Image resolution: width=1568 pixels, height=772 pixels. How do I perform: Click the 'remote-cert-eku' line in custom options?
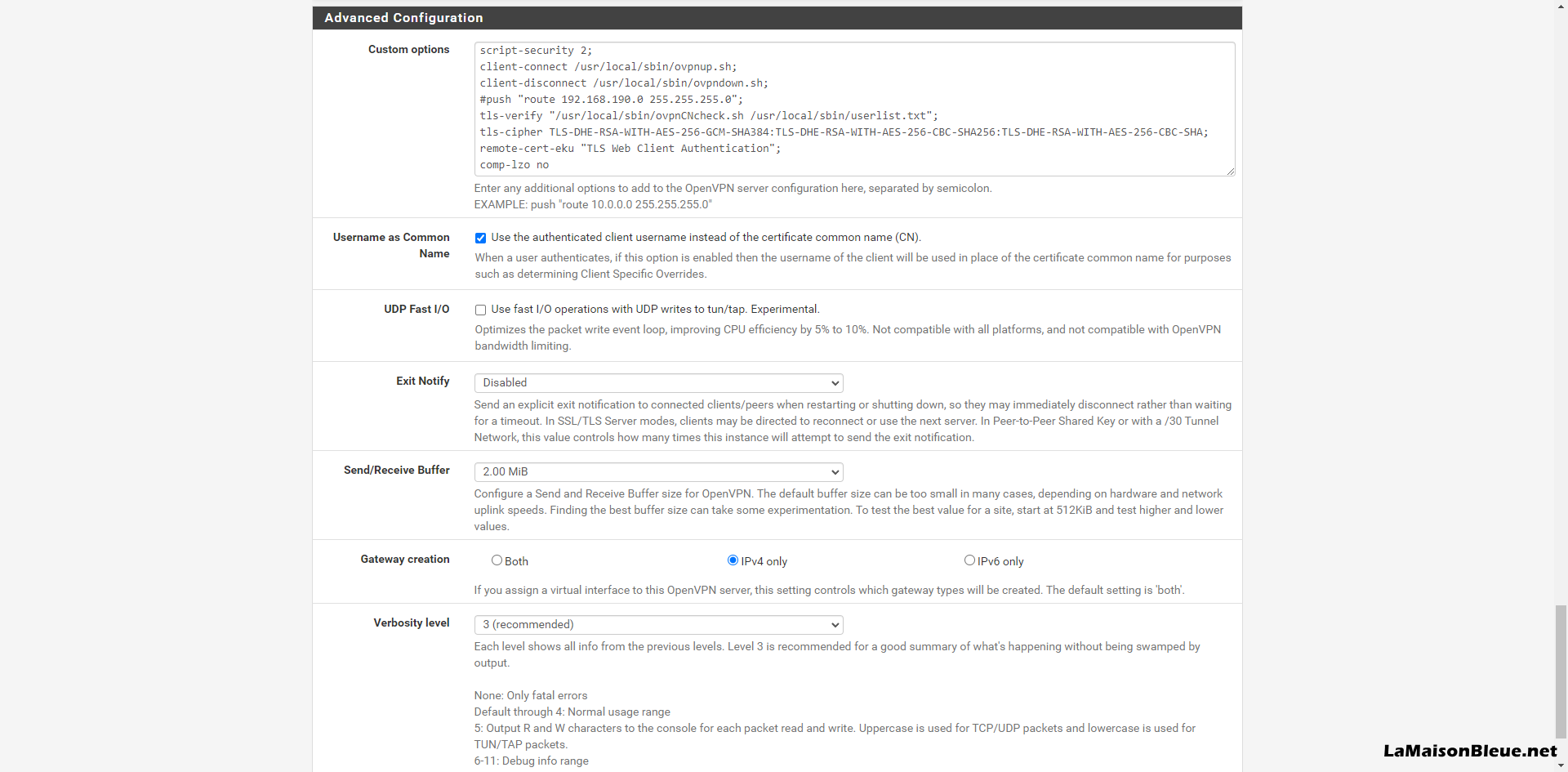[630, 149]
